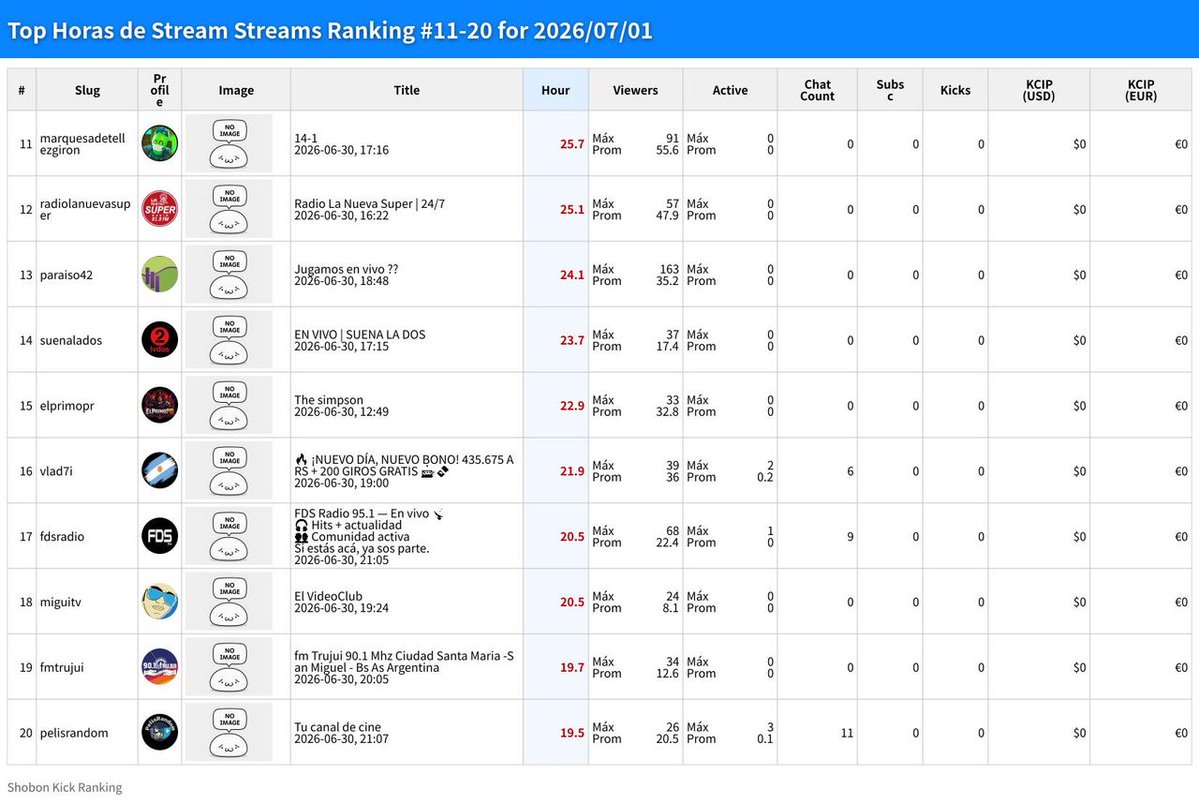Select slug text vlad7i
Image resolution: width=1199 pixels, height=804 pixels.
[x=57, y=471]
